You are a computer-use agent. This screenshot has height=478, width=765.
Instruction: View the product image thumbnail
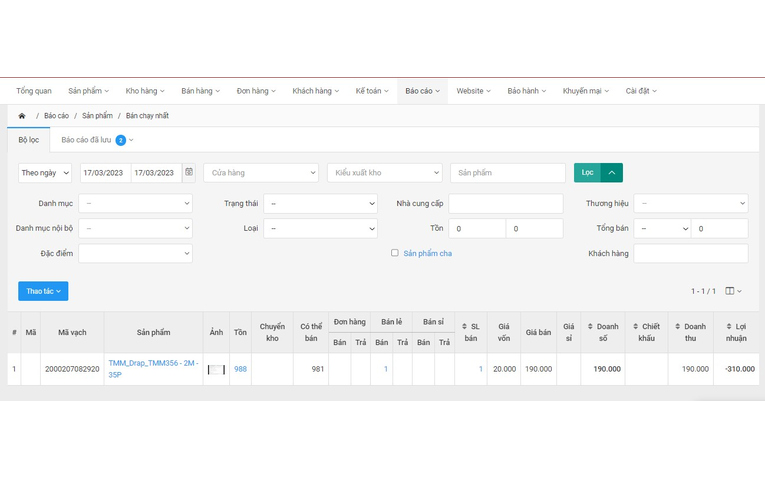(x=216, y=369)
